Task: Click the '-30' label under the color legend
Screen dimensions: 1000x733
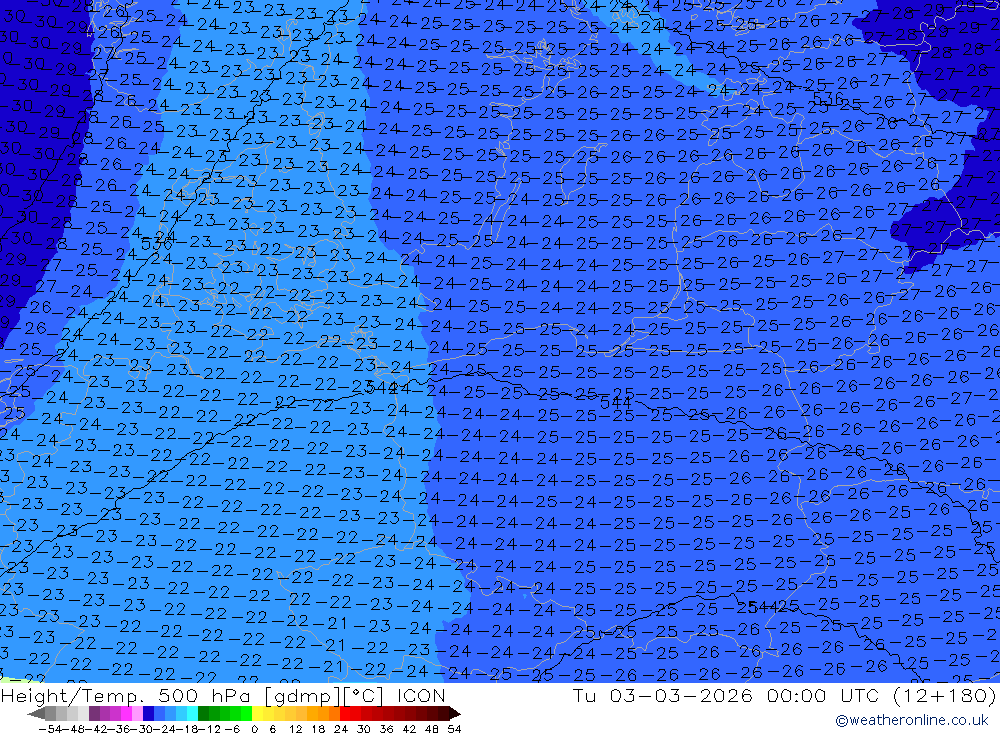Action: (x=143, y=729)
